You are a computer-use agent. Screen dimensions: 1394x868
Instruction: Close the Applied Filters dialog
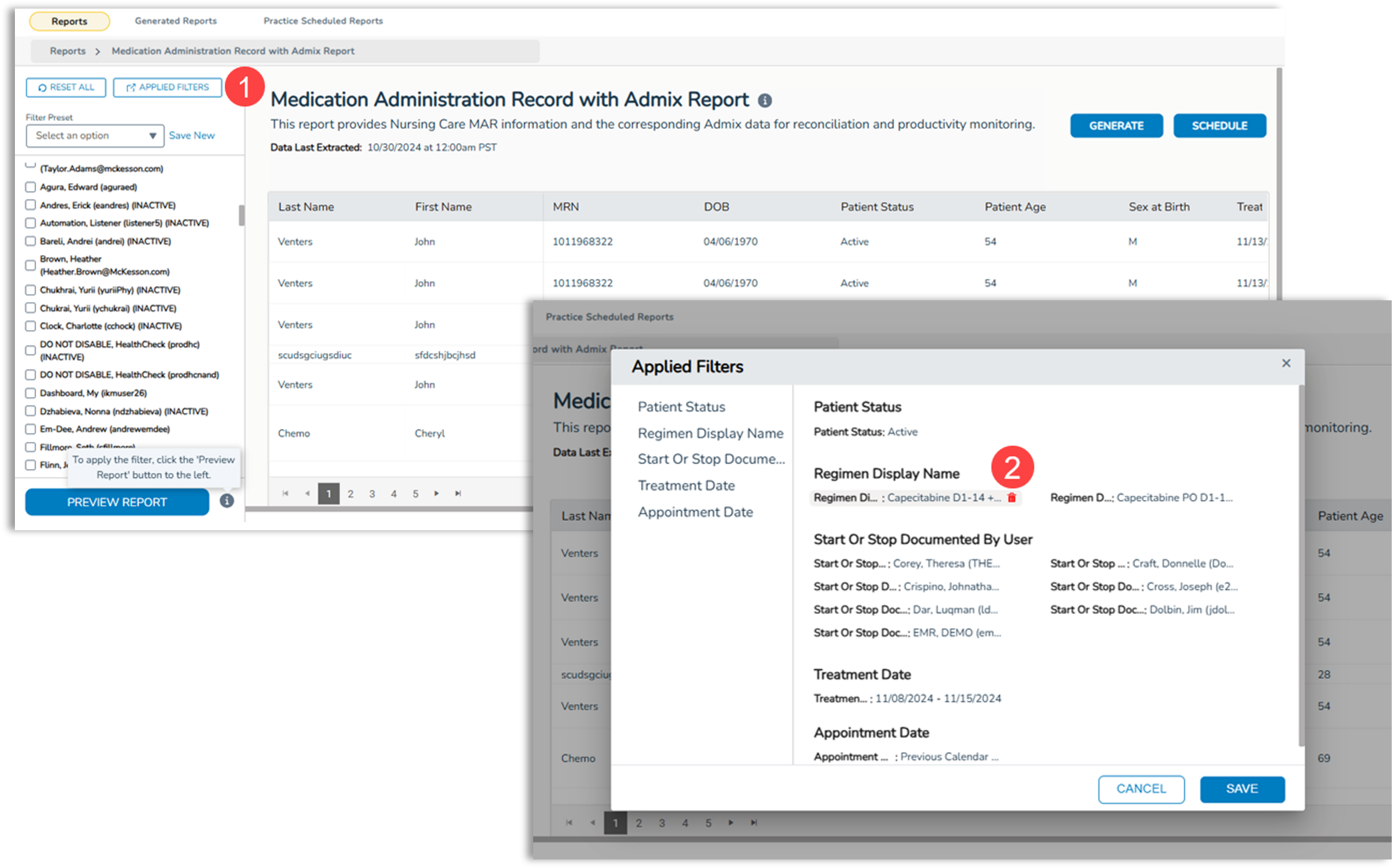(1286, 363)
